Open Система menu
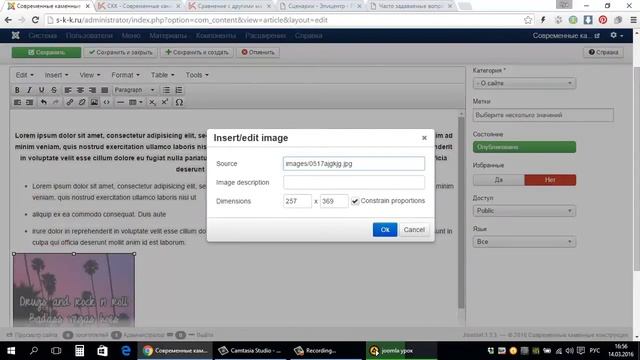Screen dimensions: 640x360 (x=42, y=36)
